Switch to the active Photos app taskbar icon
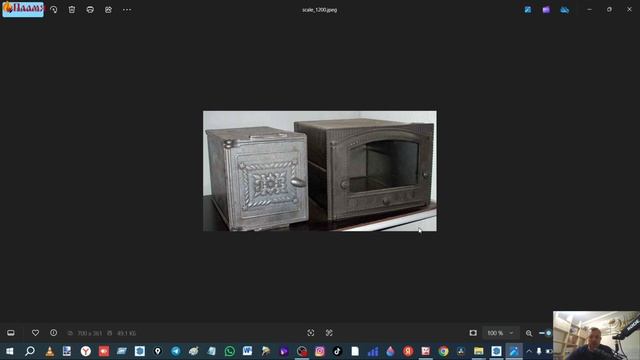640x360 pixels. click(514, 351)
